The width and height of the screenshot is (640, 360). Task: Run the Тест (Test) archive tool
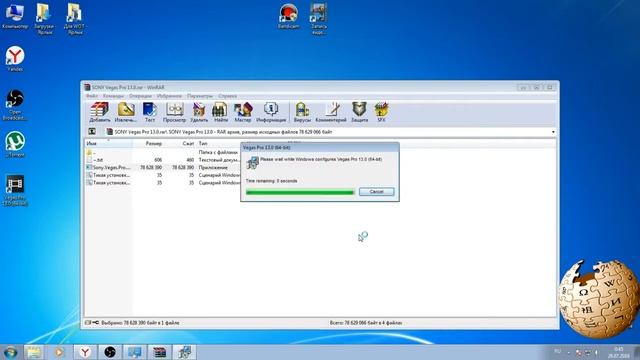pos(149,112)
